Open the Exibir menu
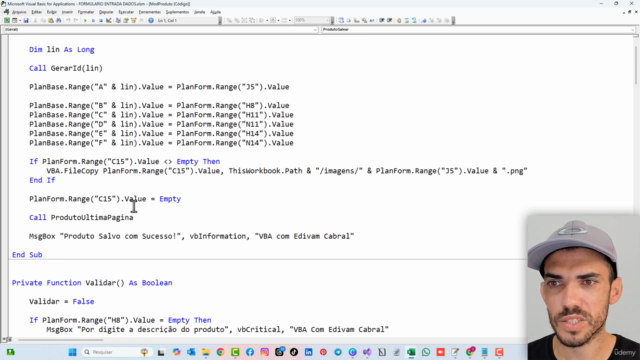The height and width of the screenshot is (360, 640). (x=51, y=12)
